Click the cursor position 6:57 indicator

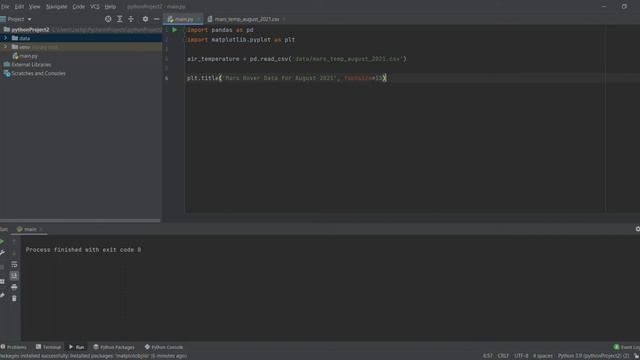[488, 356]
